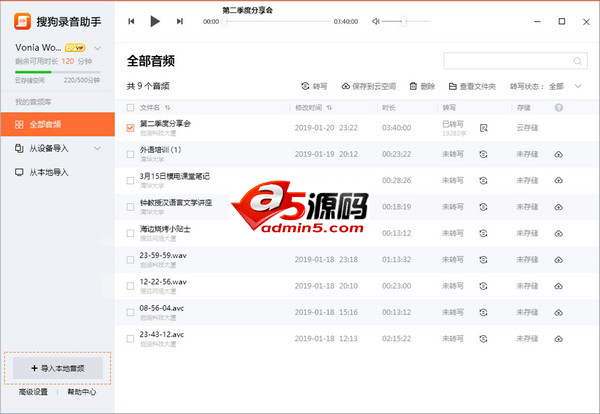The height and width of the screenshot is (414, 600).
Task: Click transcribe icon for 08-56-04.avc
Action: pos(484,313)
